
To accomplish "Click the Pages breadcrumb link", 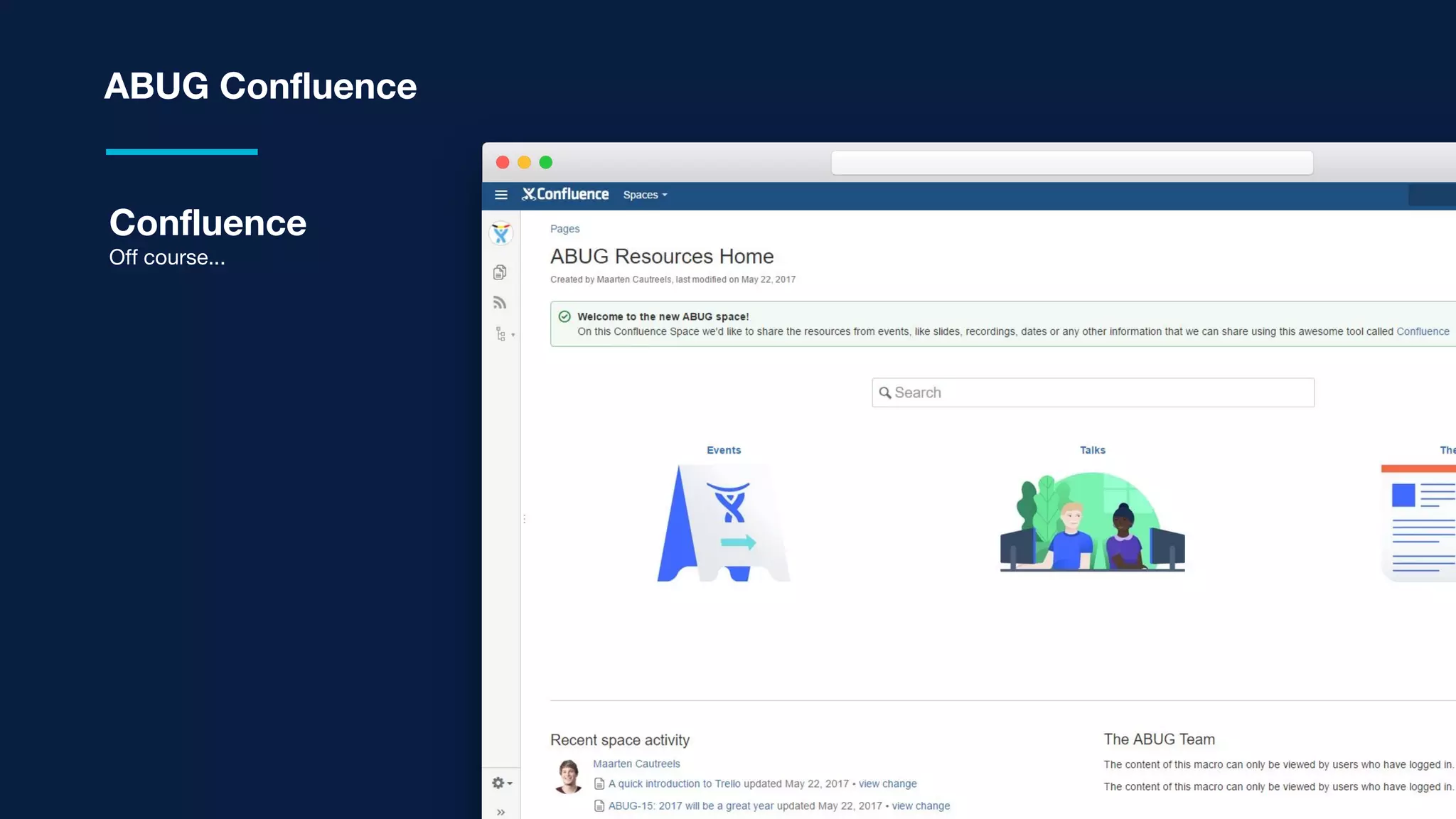I will click(564, 229).
